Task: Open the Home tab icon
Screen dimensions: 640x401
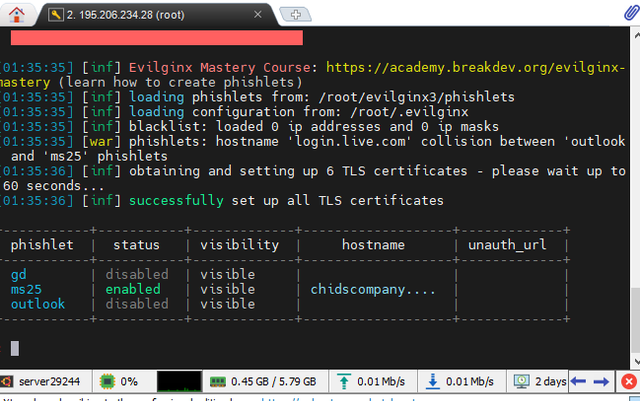Action: (16, 15)
